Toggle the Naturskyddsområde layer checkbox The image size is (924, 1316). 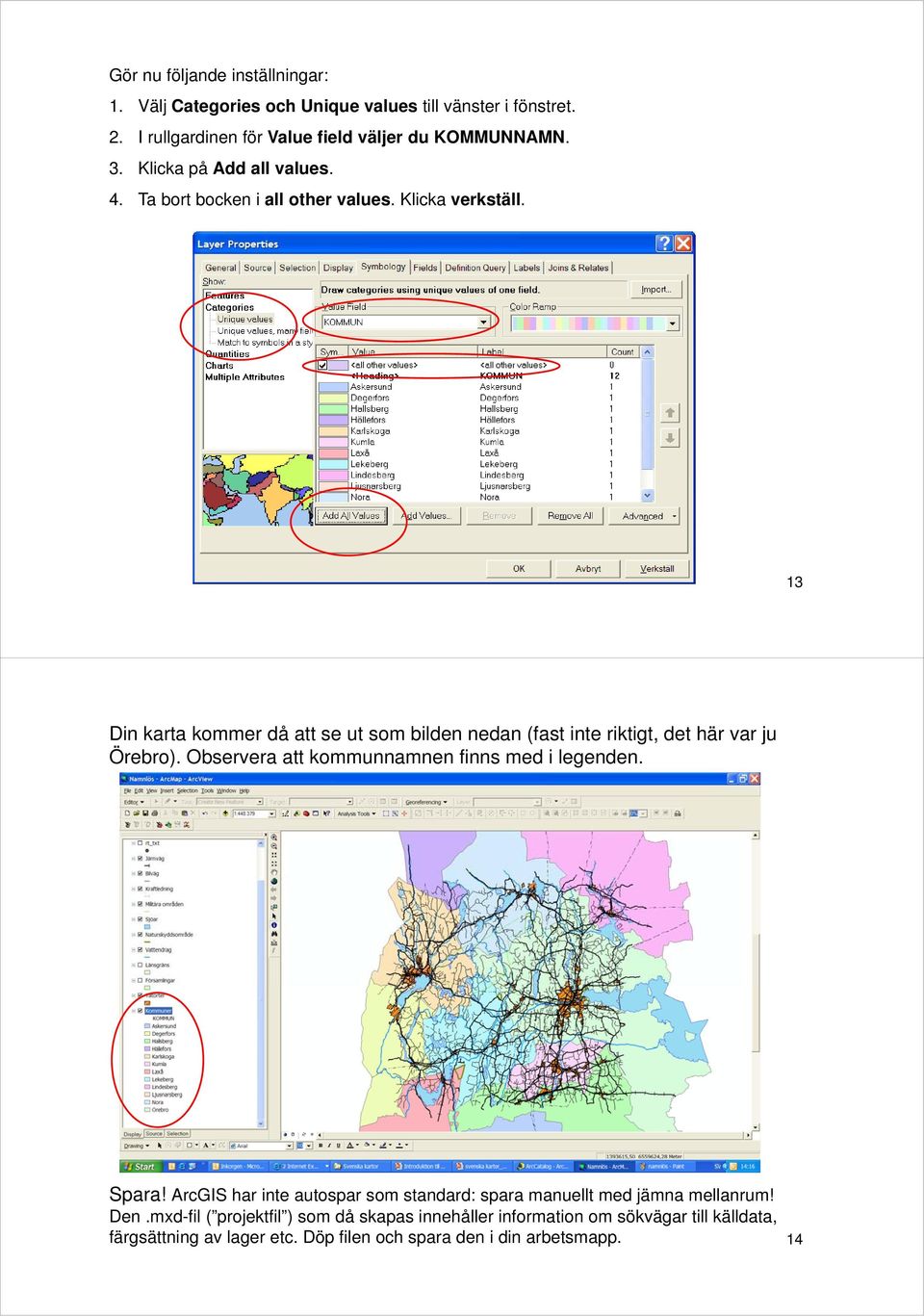click(x=141, y=934)
